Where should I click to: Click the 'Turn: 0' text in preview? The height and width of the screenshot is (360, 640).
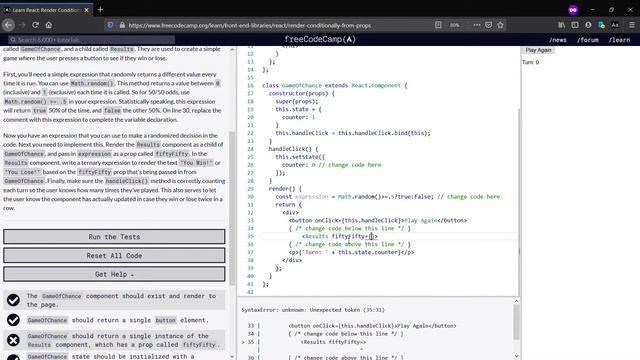[x=531, y=62]
